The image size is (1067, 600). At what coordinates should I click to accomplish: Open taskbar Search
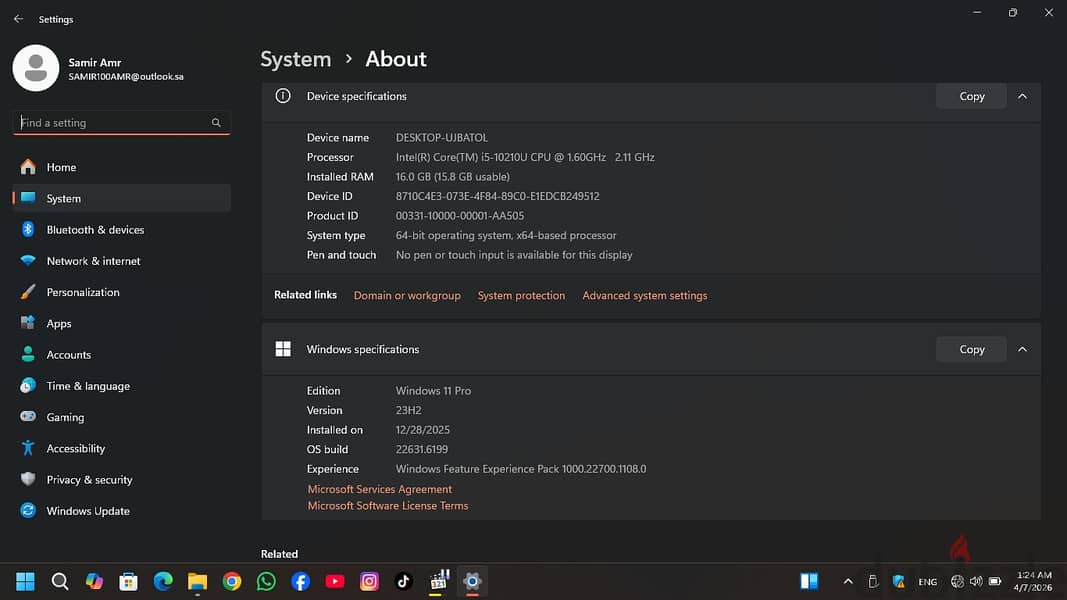(x=60, y=581)
